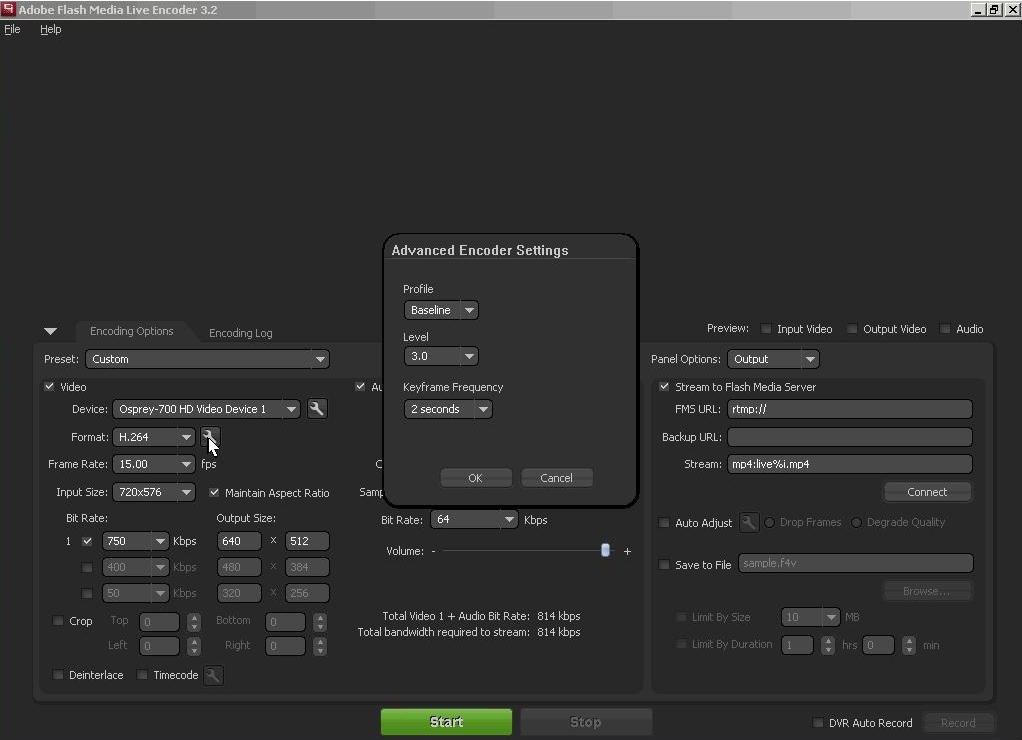Toggle Stream to Flash Media Server
The height and width of the screenshot is (740, 1022).
click(664, 387)
